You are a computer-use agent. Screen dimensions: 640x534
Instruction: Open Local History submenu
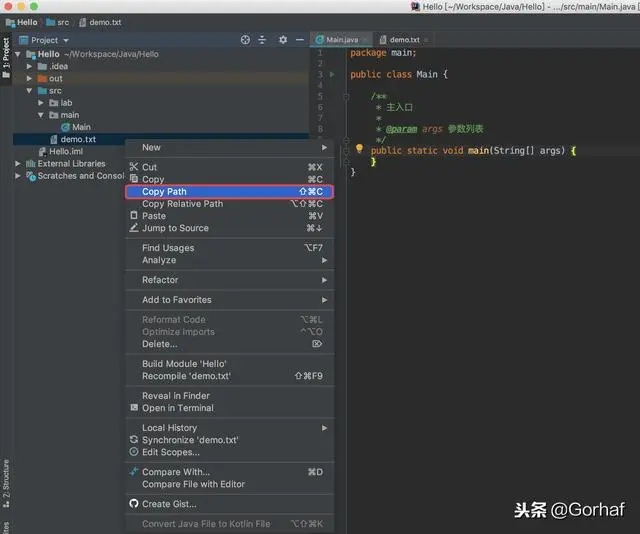pyautogui.click(x=230, y=428)
